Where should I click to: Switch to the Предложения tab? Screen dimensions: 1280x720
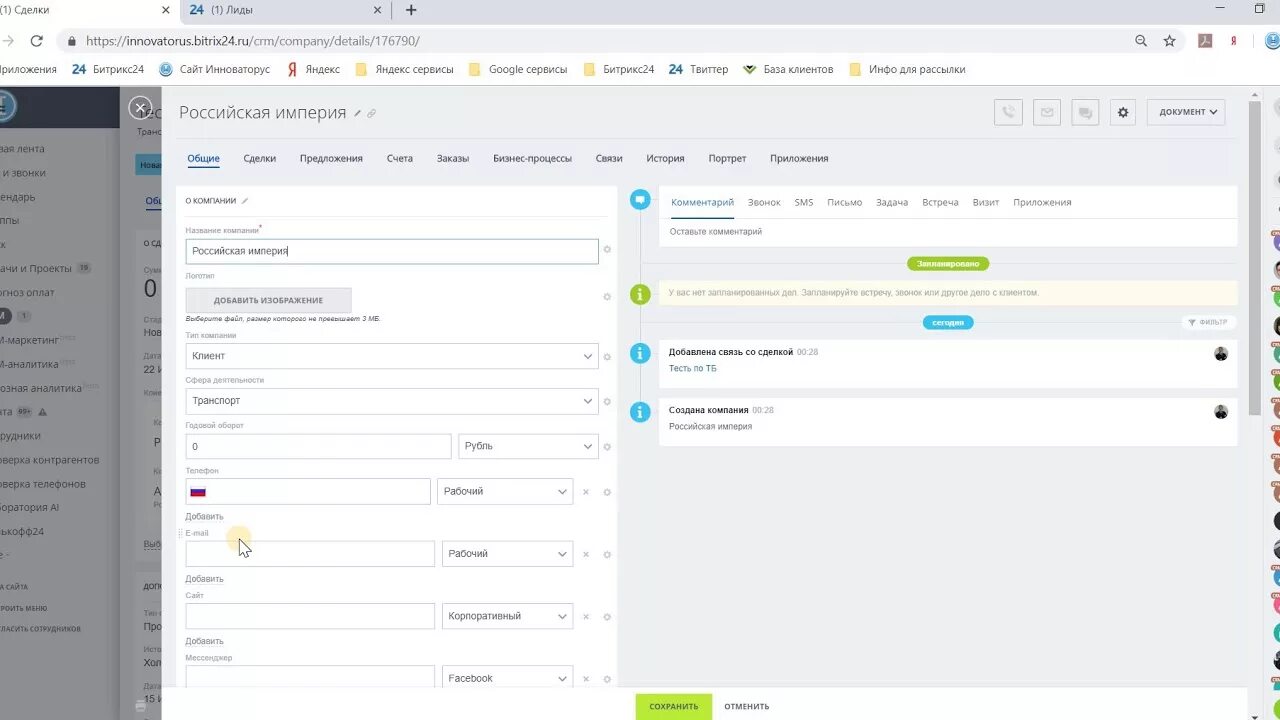(x=331, y=158)
